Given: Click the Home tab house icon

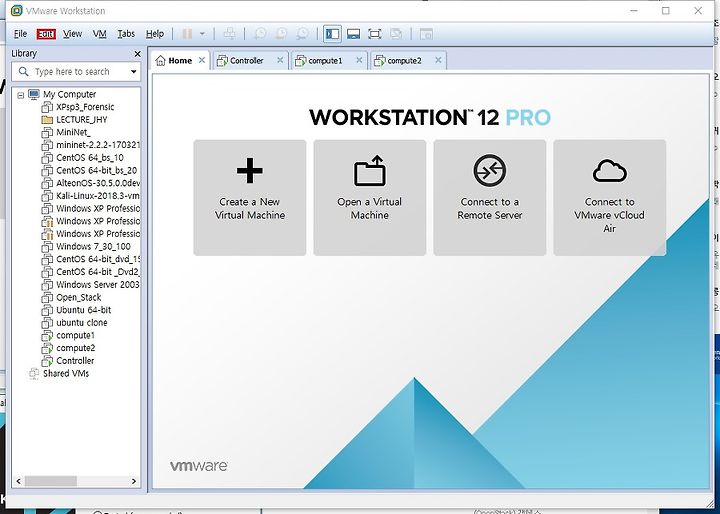Looking at the screenshot, I should [x=160, y=60].
